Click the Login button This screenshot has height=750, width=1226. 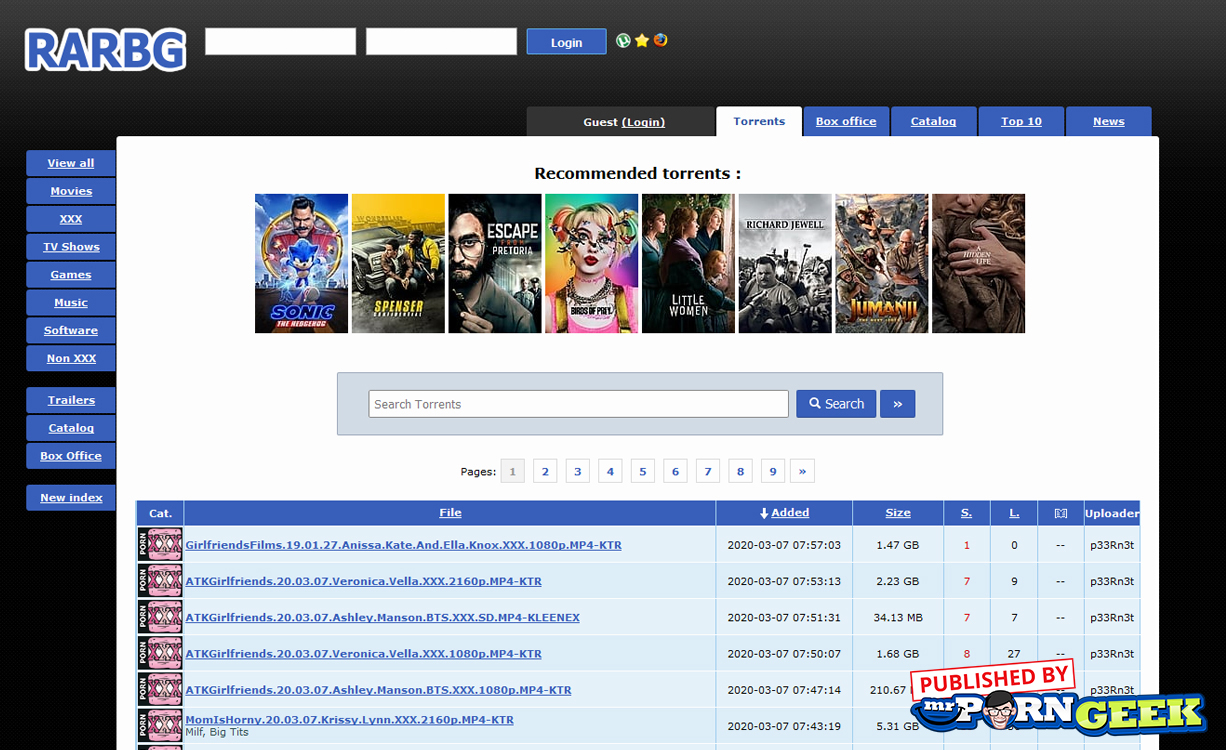566,42
